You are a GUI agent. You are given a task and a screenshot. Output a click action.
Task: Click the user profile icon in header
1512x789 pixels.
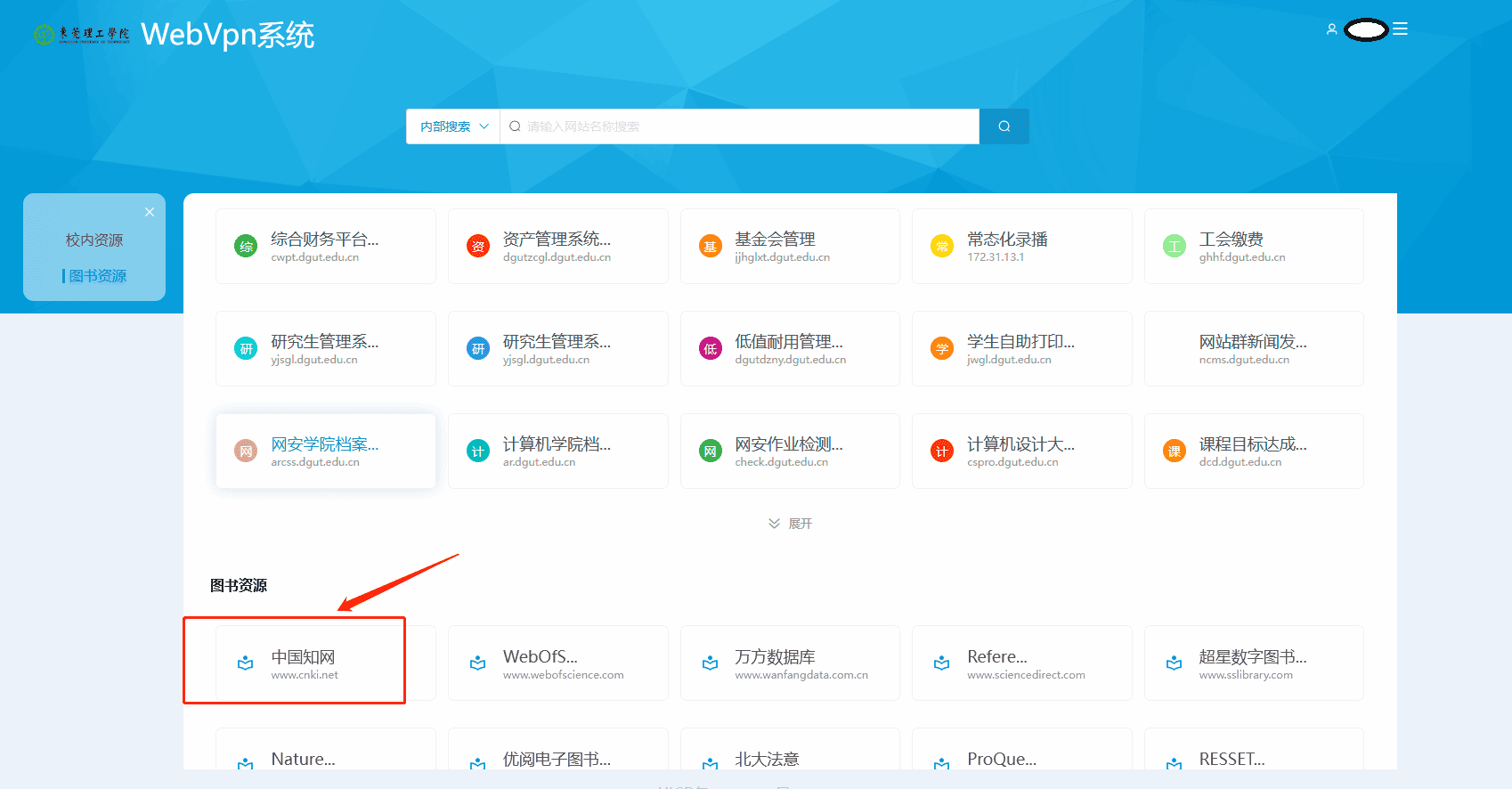pos(1331,29)
